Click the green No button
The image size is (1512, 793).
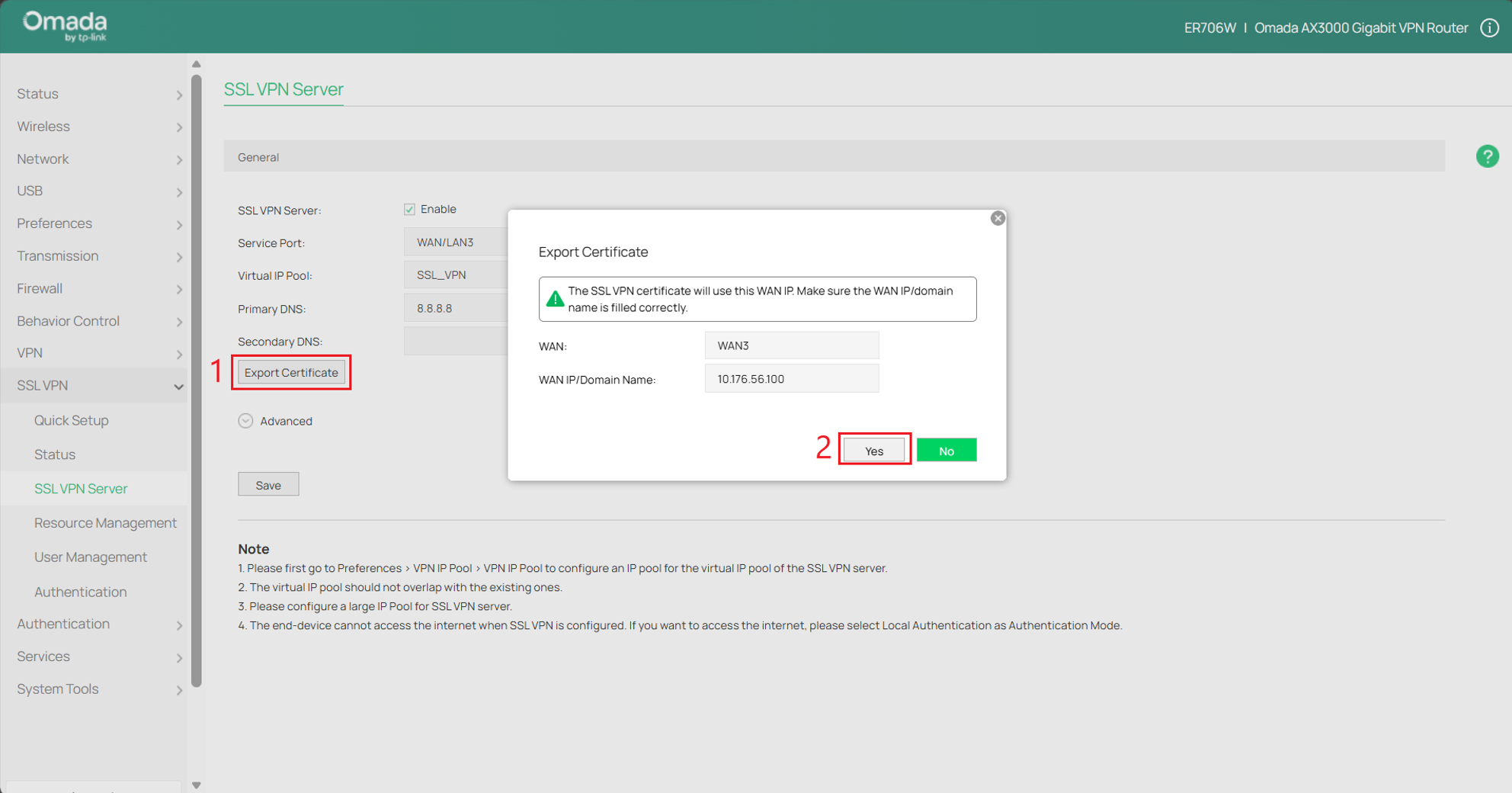tap(947, 451)
